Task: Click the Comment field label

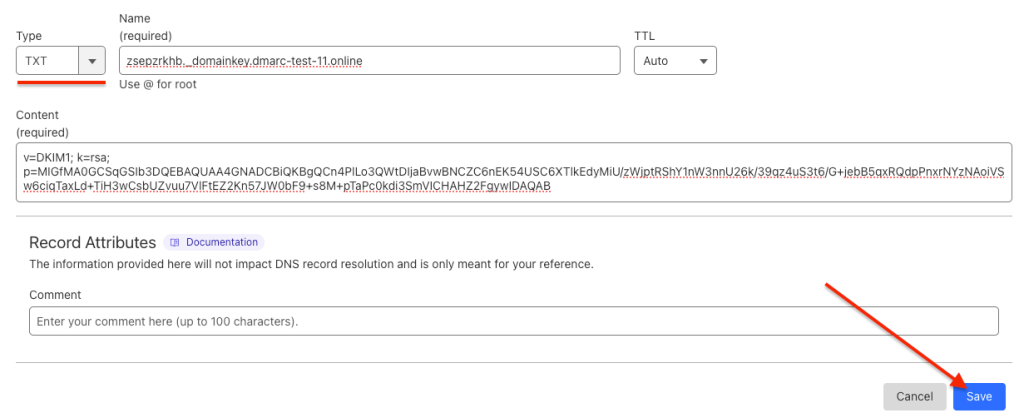Action: tap(55, 295)
